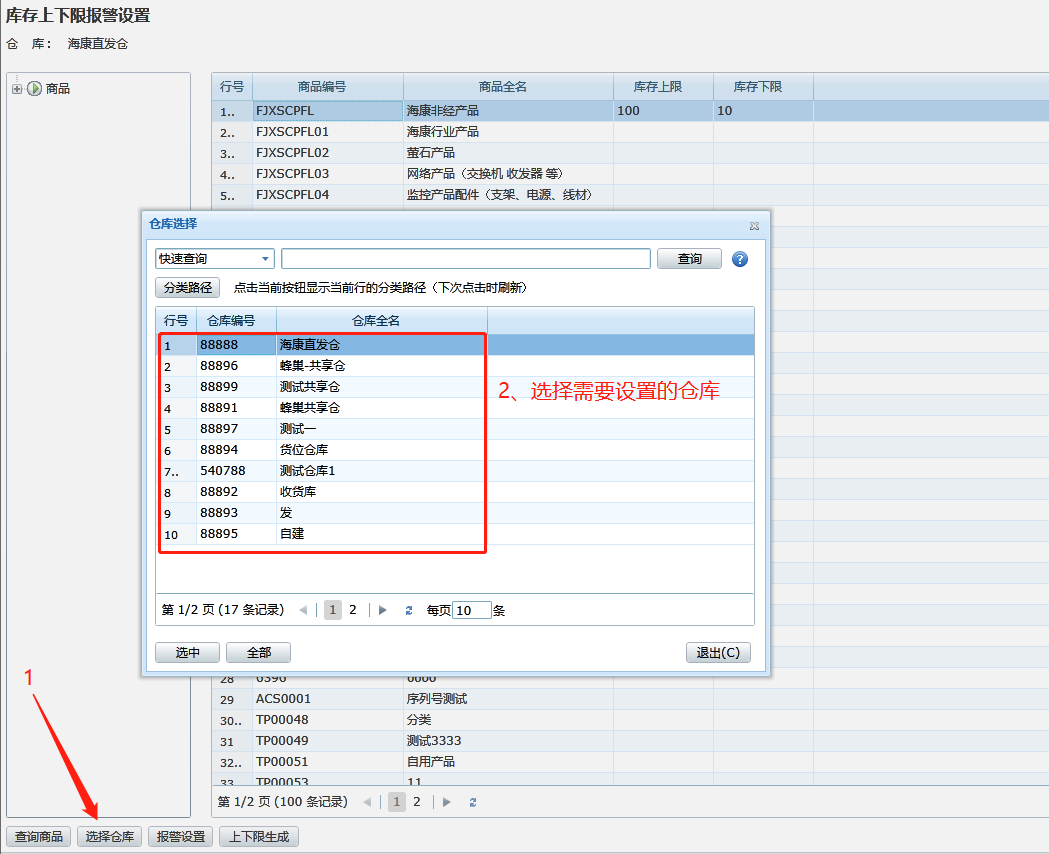Go to next page in warehouse dialog
The image size is (1049, 854).
click(x=383, y=610)
